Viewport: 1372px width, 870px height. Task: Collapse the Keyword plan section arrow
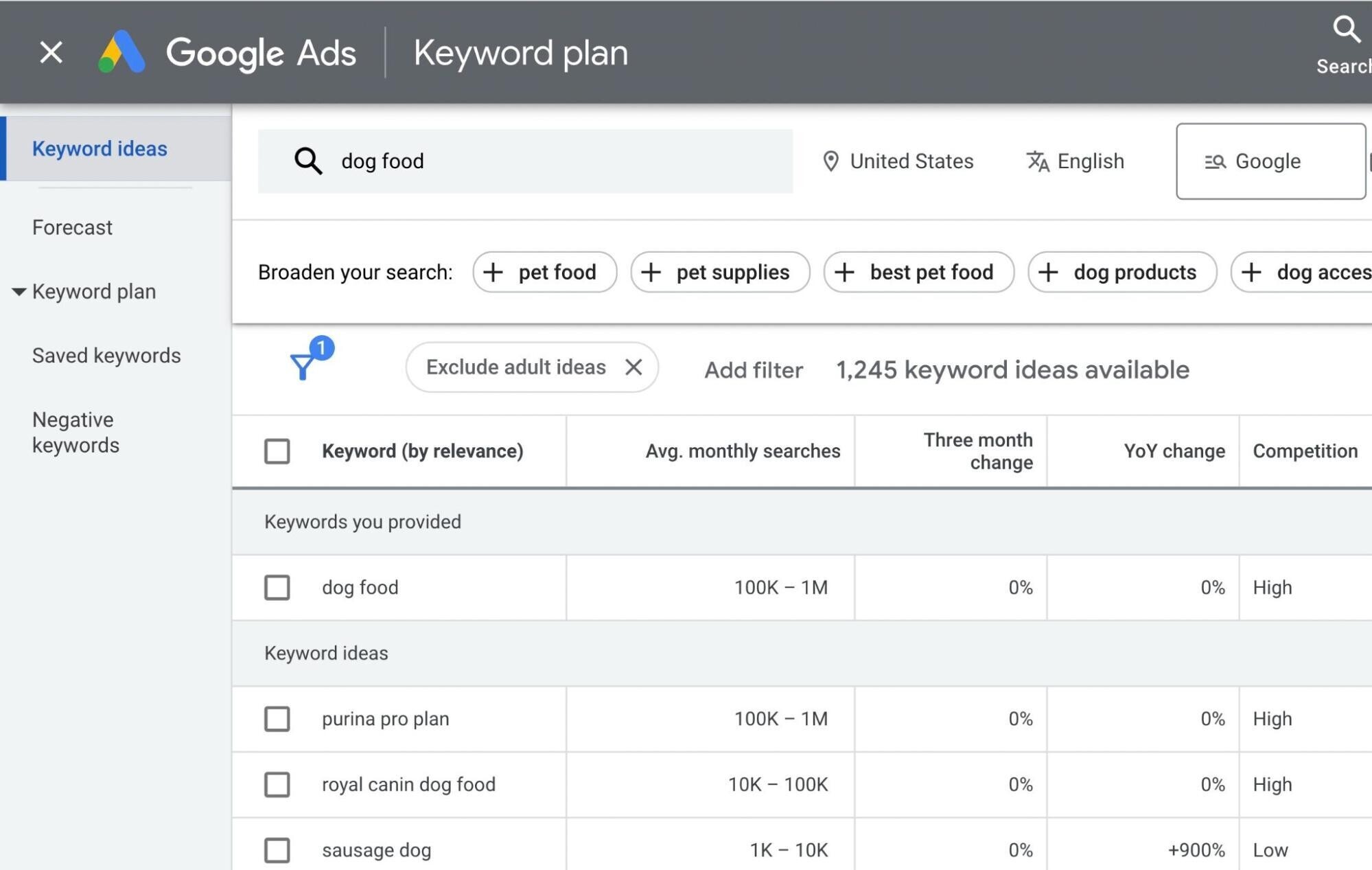click(x=19, y=292)
